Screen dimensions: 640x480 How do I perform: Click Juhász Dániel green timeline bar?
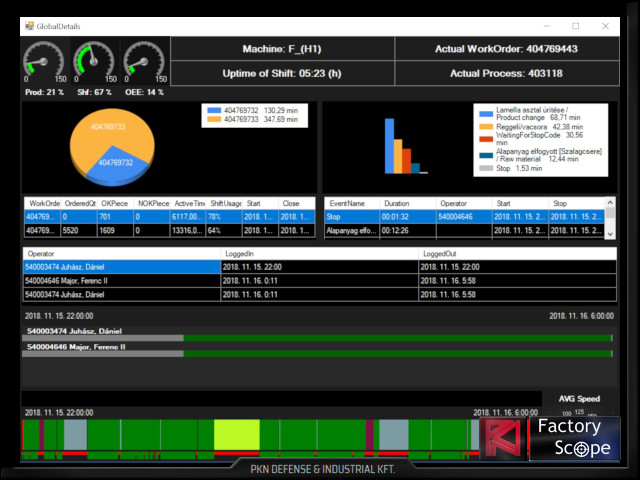(398, 338)
